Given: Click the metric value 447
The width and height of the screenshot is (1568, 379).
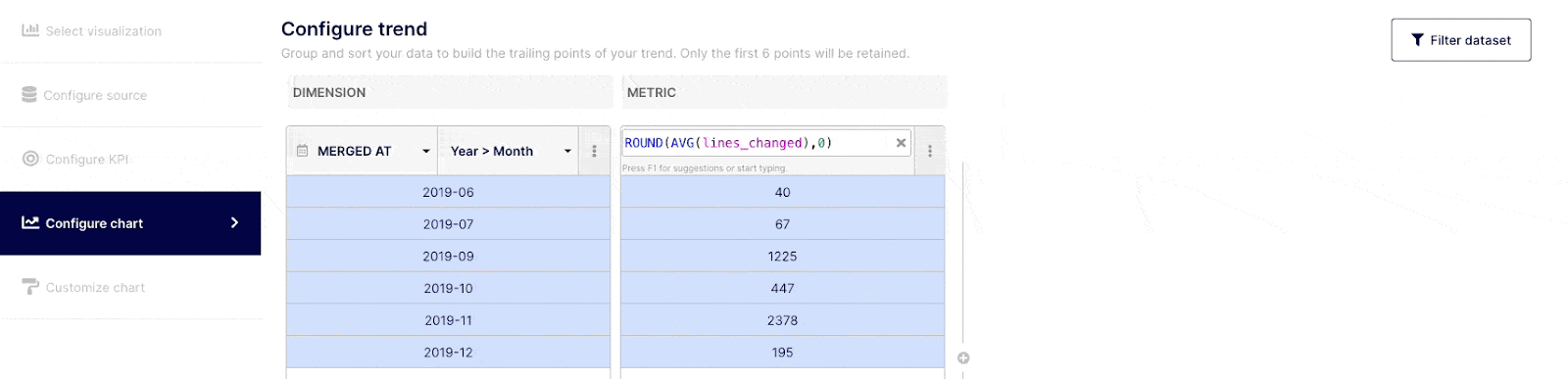Looking at the screenshot, I should pos(782,288).
